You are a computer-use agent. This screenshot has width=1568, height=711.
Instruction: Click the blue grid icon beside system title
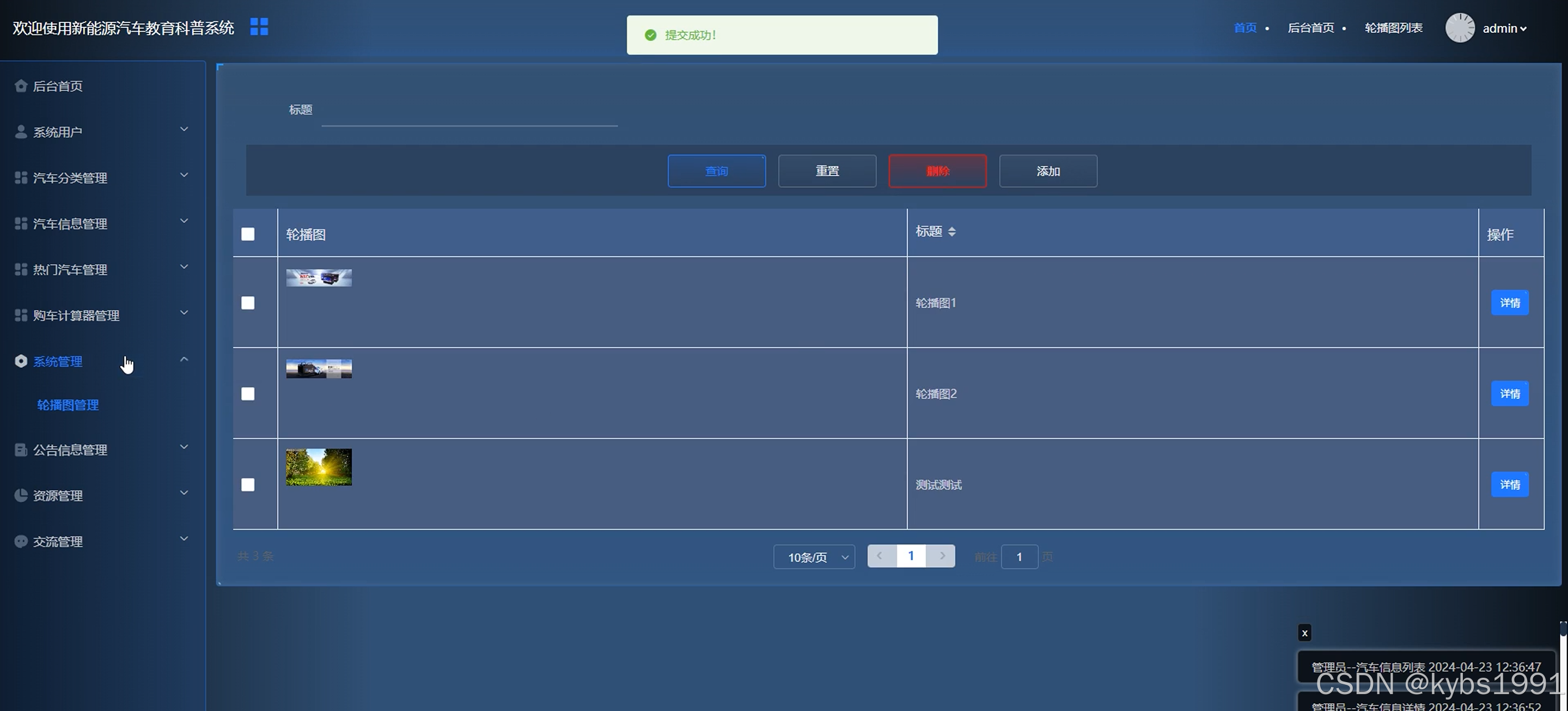[259, 27]
